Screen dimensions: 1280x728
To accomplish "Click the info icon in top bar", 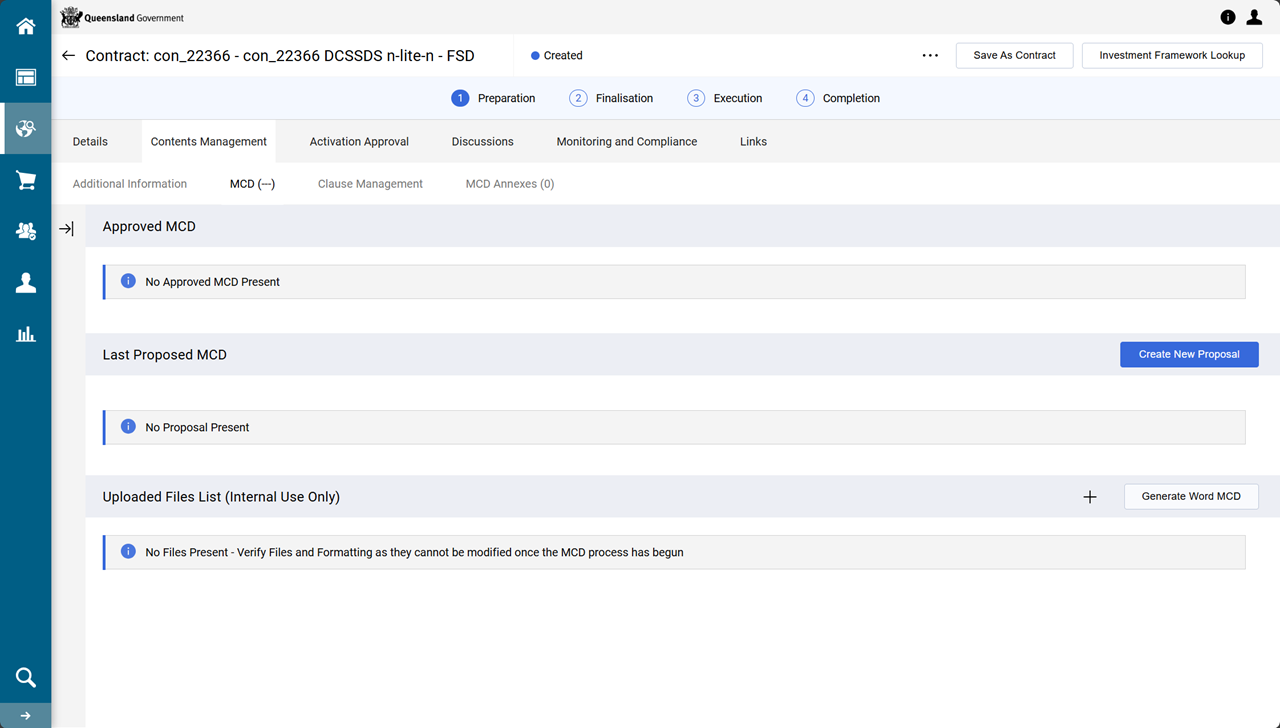I will coord(1228,17).
